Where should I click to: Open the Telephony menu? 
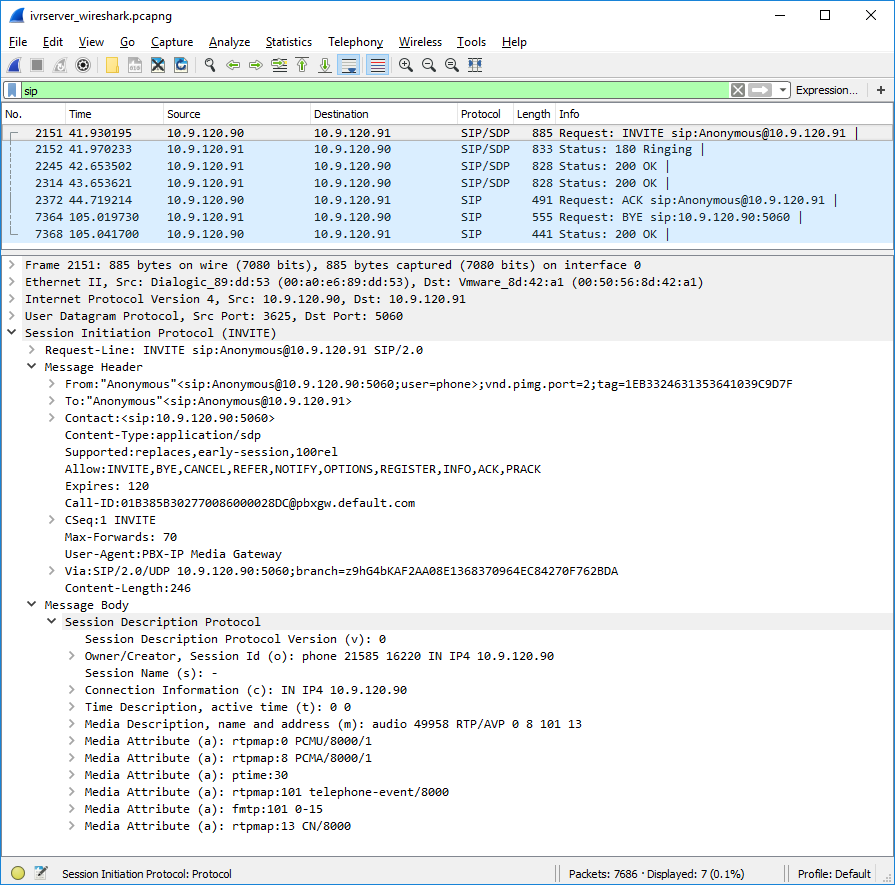(x=355, y=42)
